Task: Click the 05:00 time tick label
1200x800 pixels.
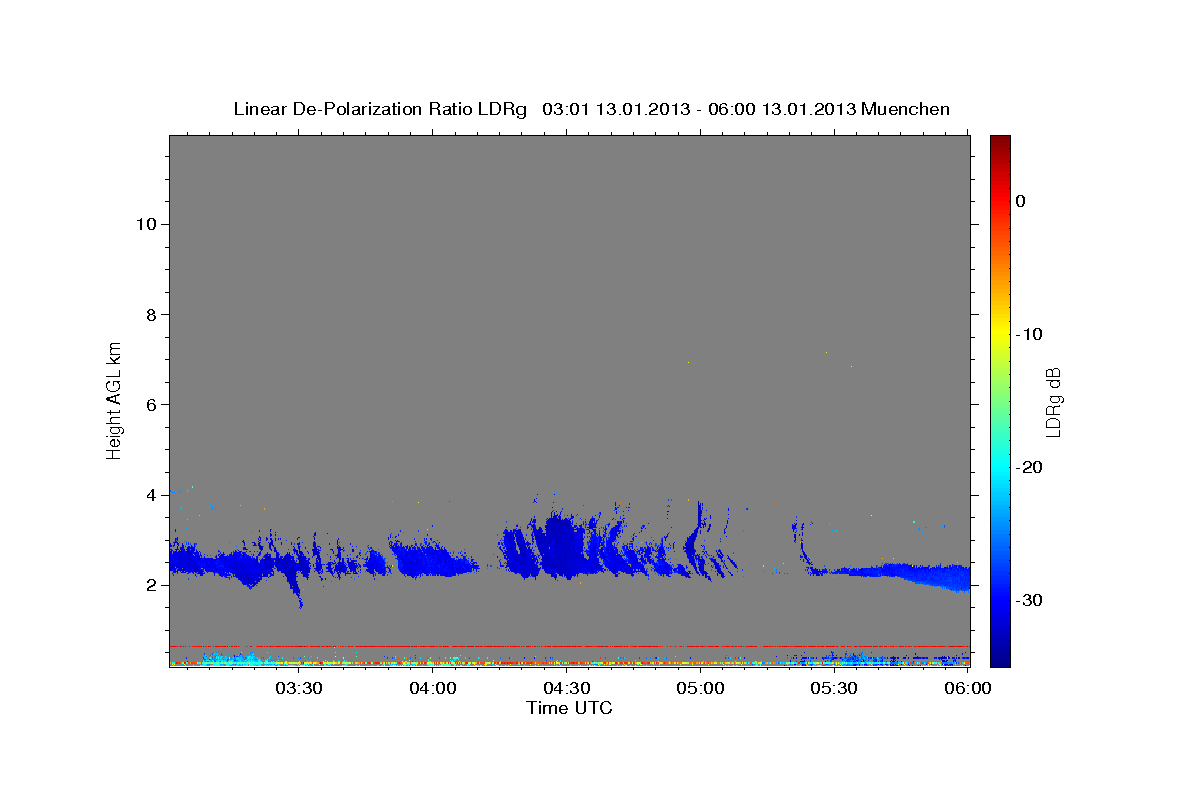Action: pyautogui.click(x=701, y=689)
